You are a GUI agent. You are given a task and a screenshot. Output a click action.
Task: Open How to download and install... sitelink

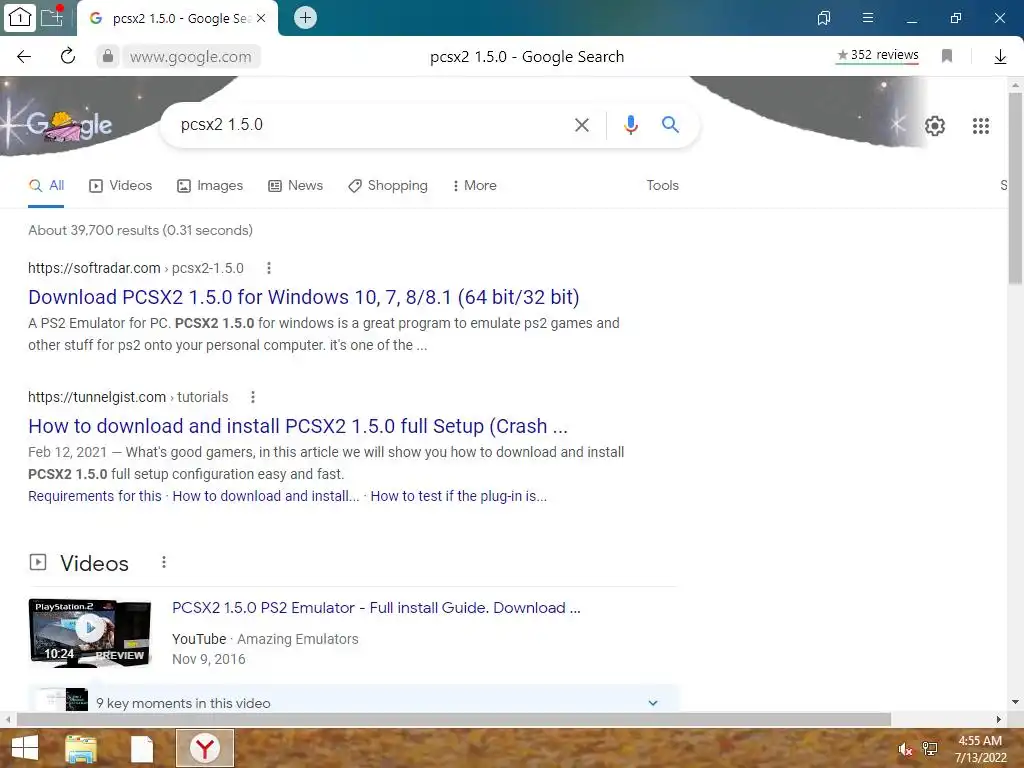tap(266, 496)
